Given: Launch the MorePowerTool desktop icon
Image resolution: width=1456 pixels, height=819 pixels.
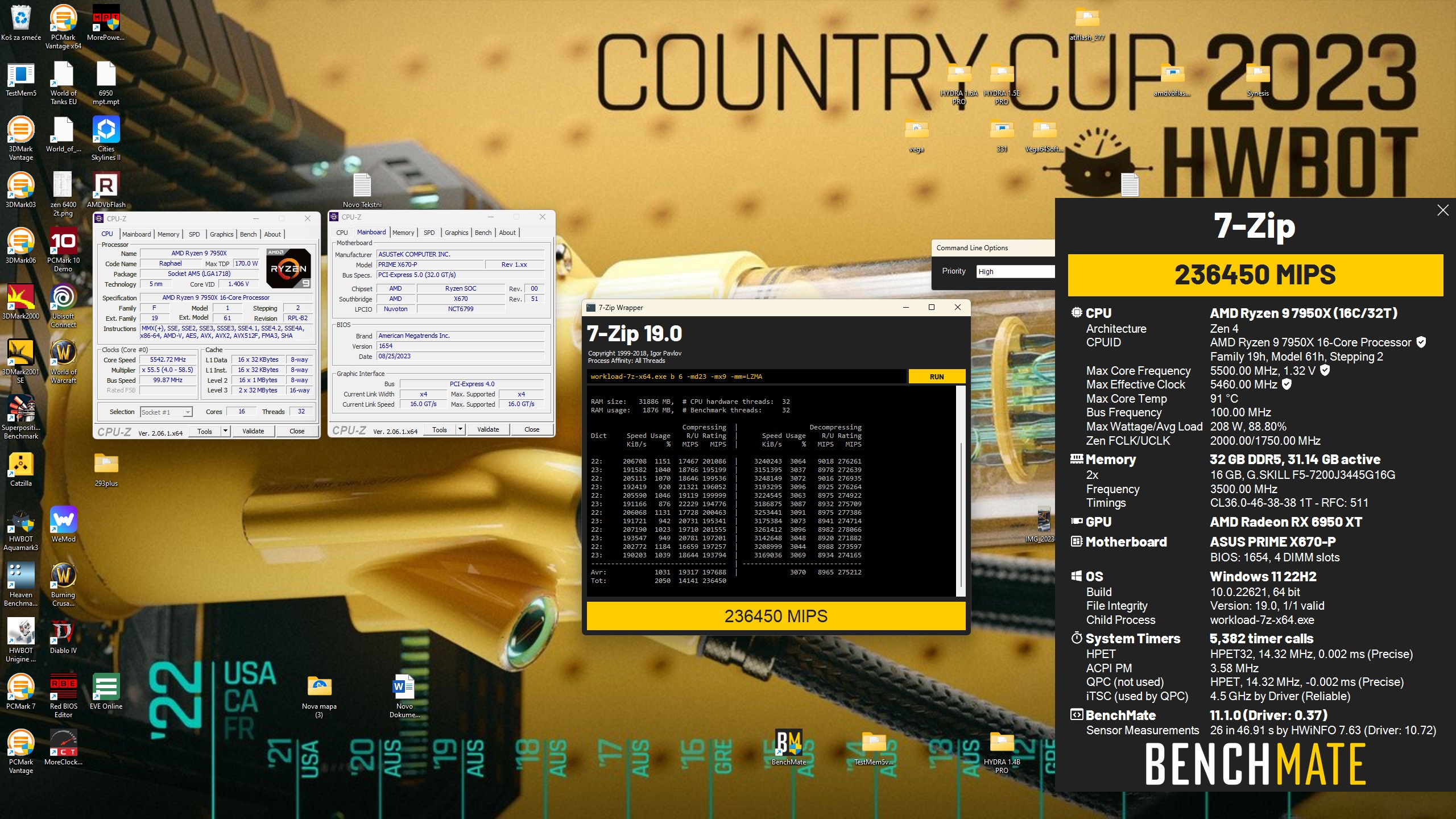Looking at the screenshot, I should [x=106, y=23].
